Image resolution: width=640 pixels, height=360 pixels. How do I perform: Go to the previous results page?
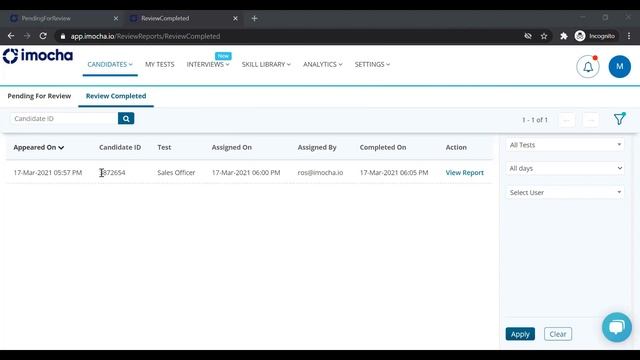[567, 120]
